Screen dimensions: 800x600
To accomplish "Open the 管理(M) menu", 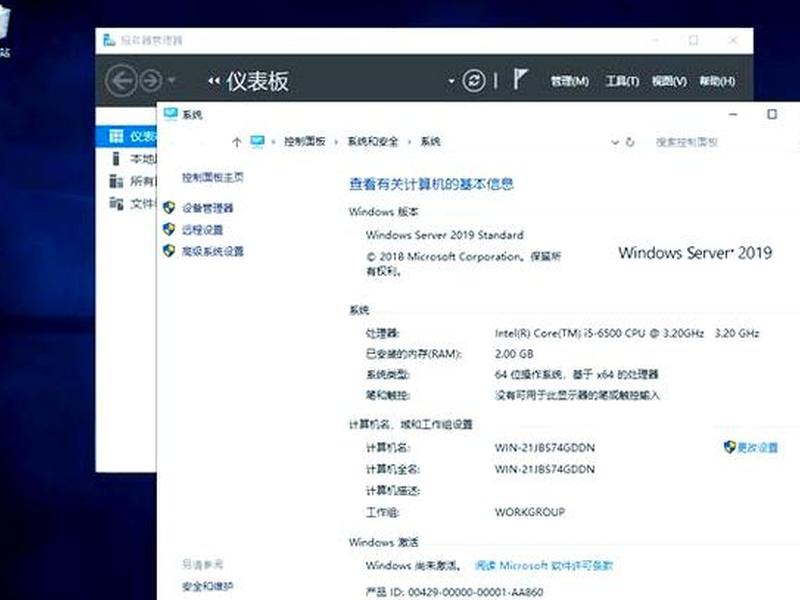I will pyautogui.click(x=569, y=81).
